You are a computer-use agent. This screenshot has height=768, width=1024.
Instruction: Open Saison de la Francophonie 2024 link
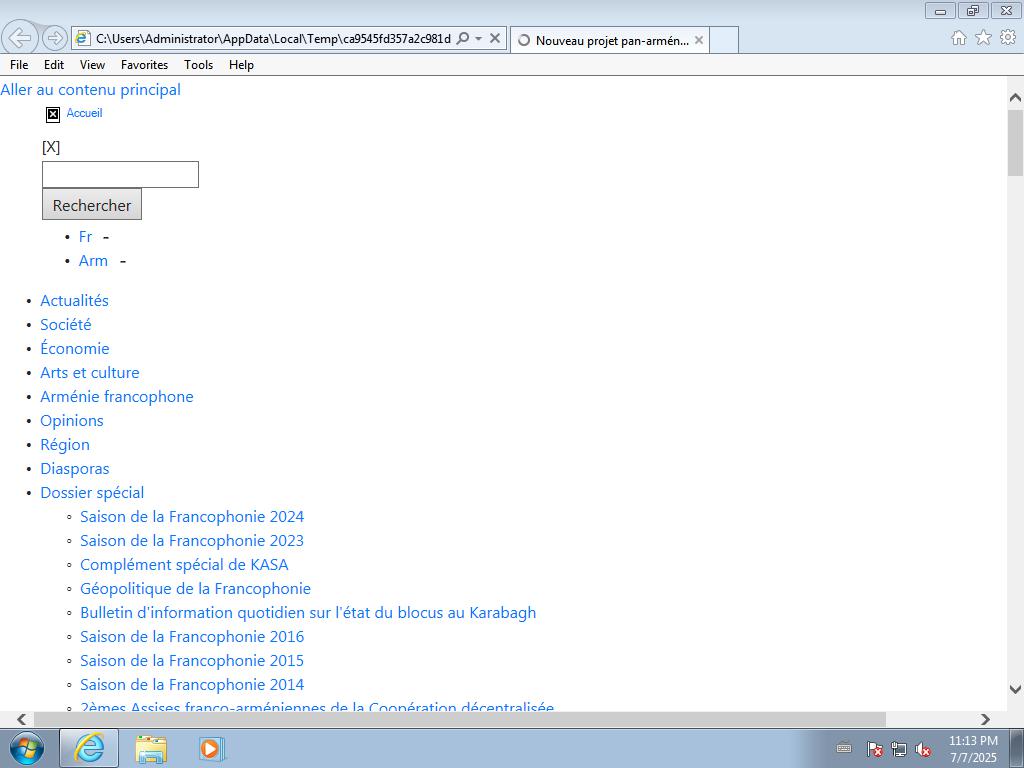point(192,517)
